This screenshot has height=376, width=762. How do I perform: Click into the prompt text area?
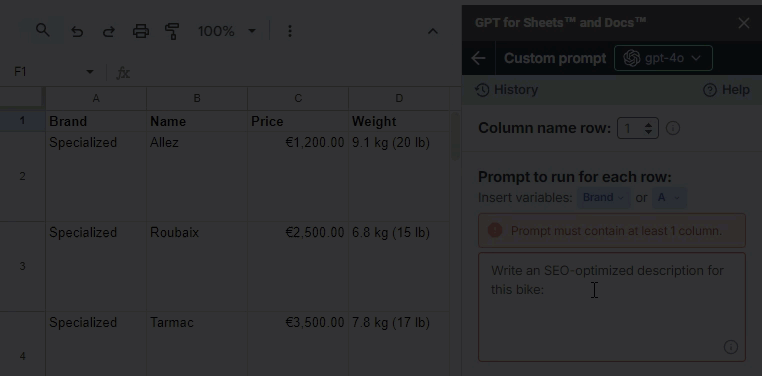tap(611, 307)
